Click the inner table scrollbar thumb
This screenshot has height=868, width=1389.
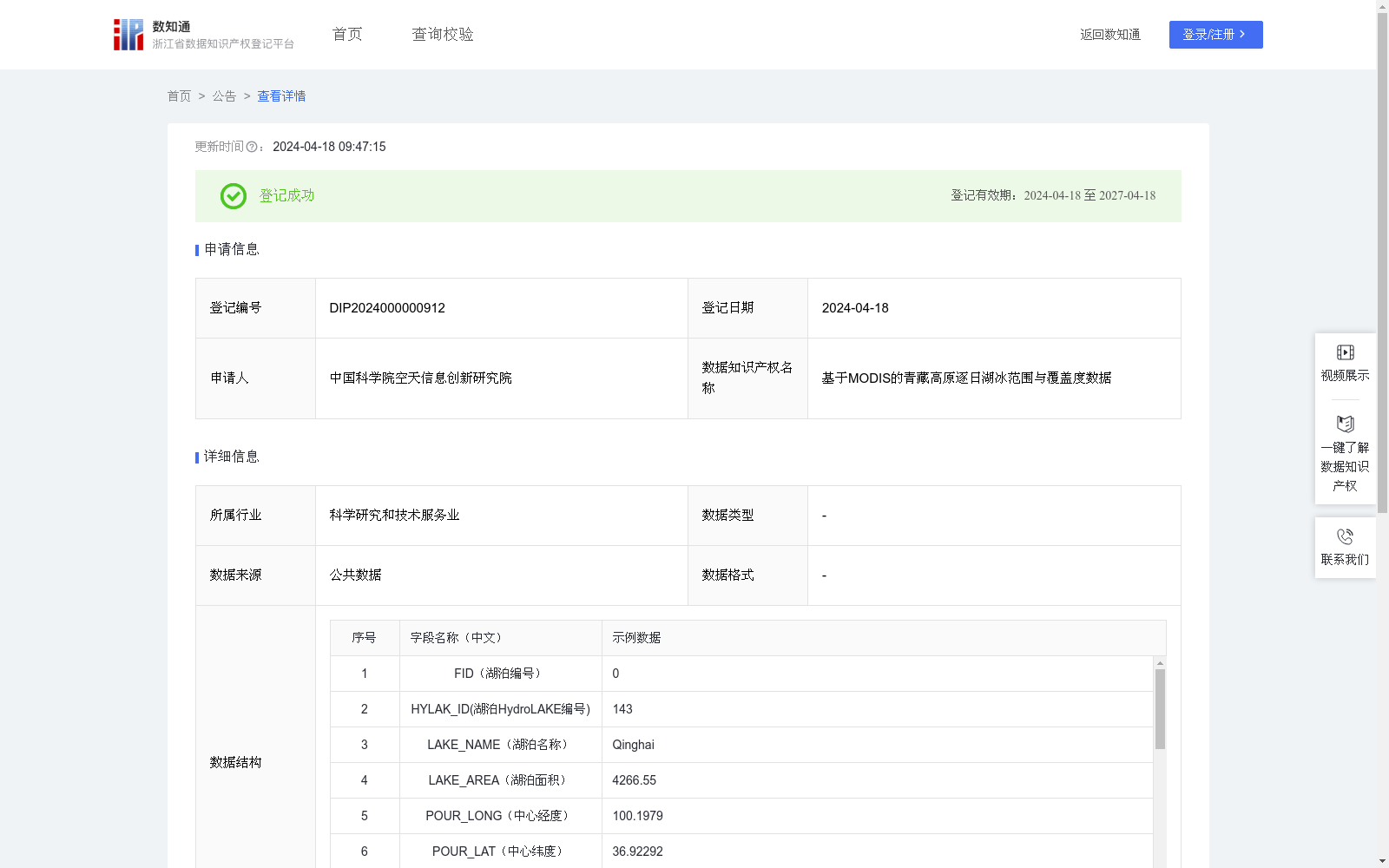pos(1160,708)
